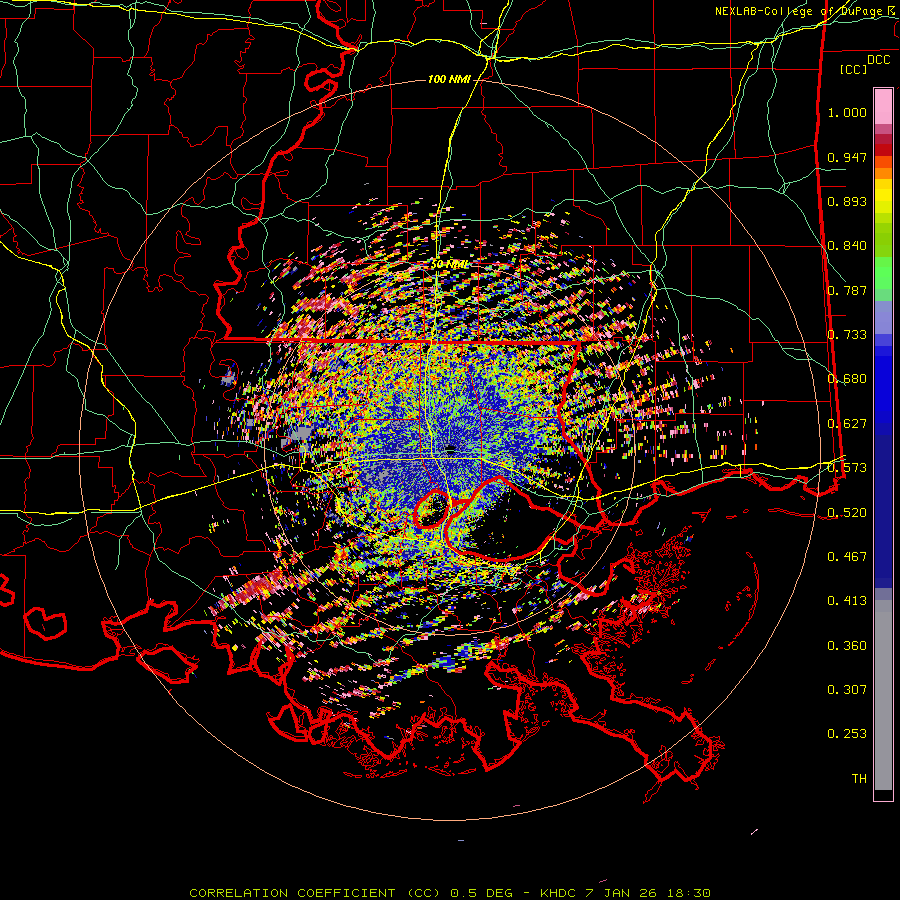Select the 0.520 legend value
Viewport: 900px width, 900px height.
(x=847, y=513)
